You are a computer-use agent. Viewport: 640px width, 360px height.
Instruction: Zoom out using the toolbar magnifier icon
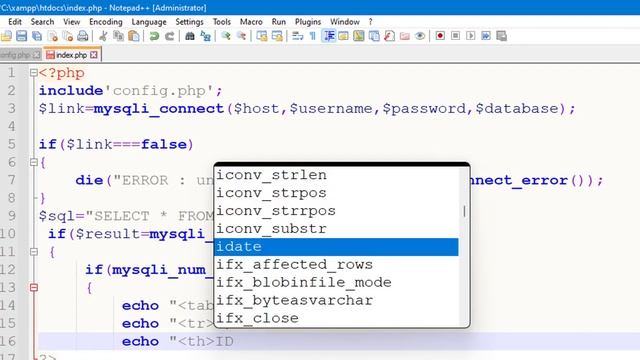241,36
